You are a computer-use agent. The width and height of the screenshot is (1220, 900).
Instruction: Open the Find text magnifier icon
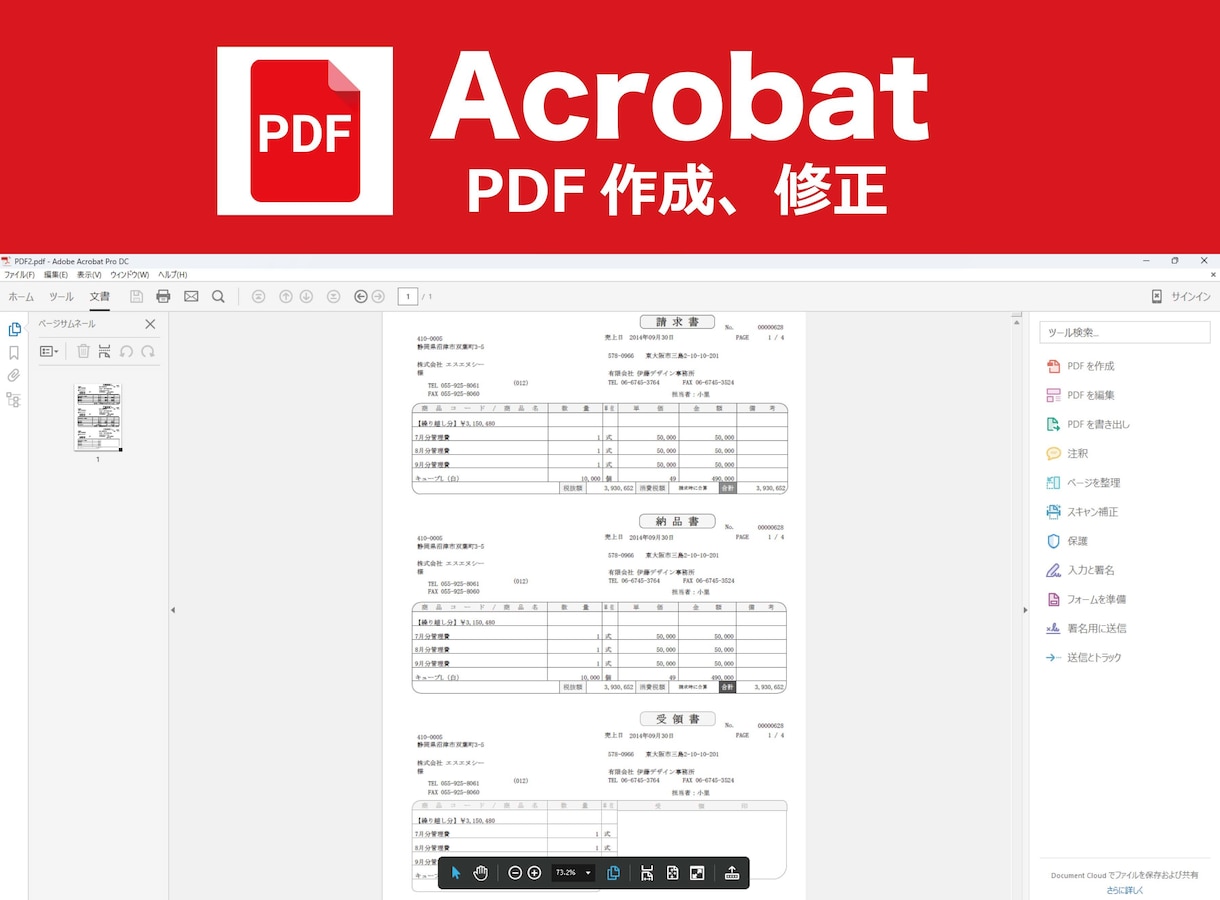(x=218, y=296)
